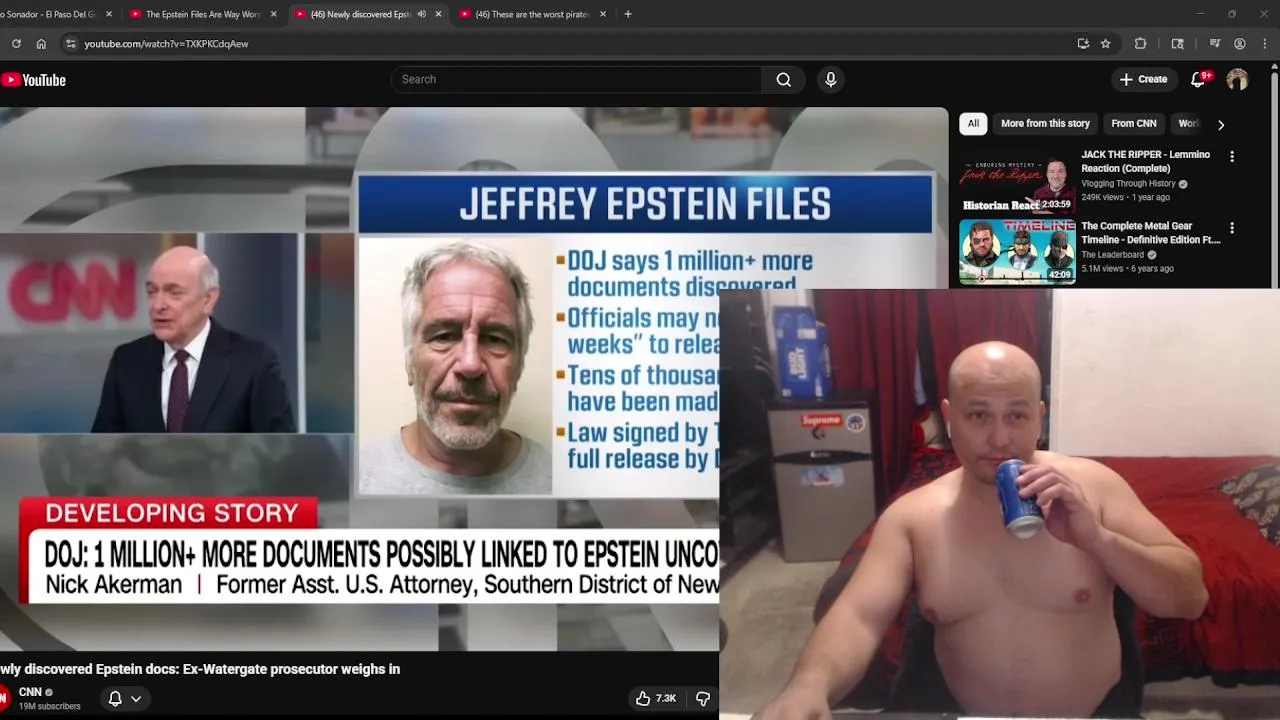Click JACK THE RIPPER video thumbnail
Image resolution: width=1280 pixels, height=720 pixels.
(1016, 181)
